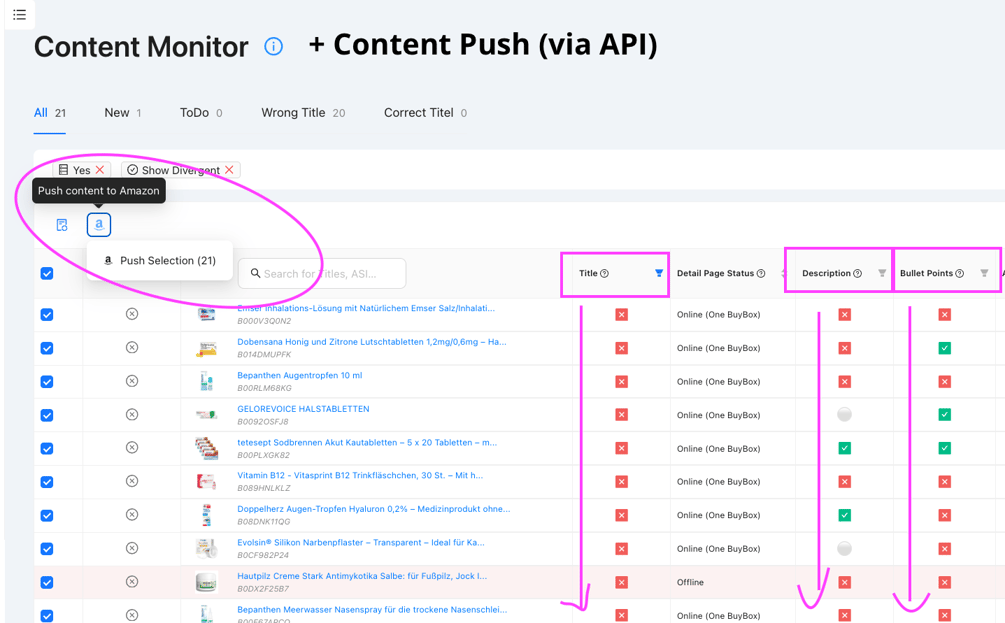Open the Dobensana Honig und Zitrone product link
The height and width of the screenshot is (623, 1005).
pos(372,342)
